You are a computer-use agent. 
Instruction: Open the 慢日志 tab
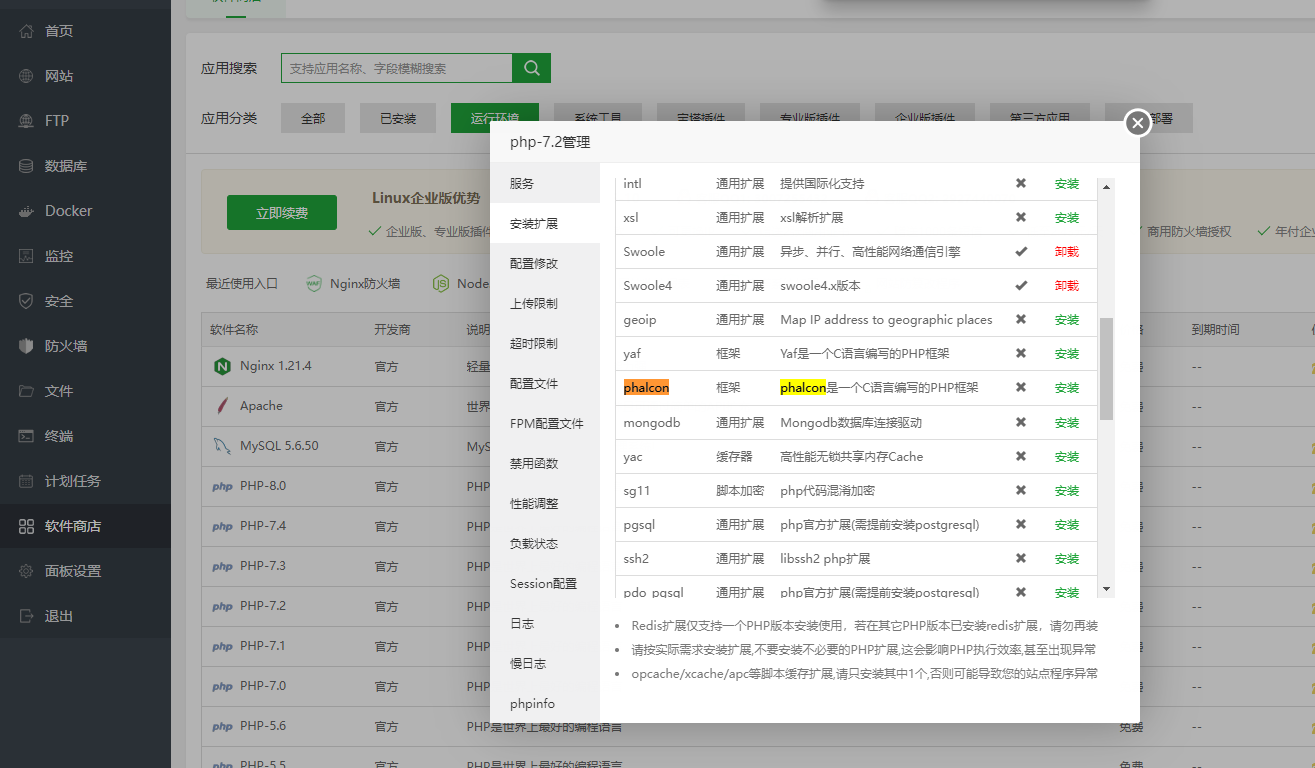click(545, 663)
